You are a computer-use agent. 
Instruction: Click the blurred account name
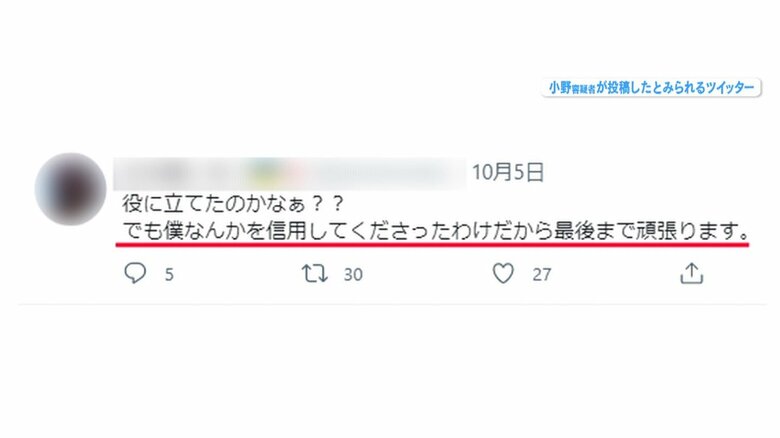point(290,173)
